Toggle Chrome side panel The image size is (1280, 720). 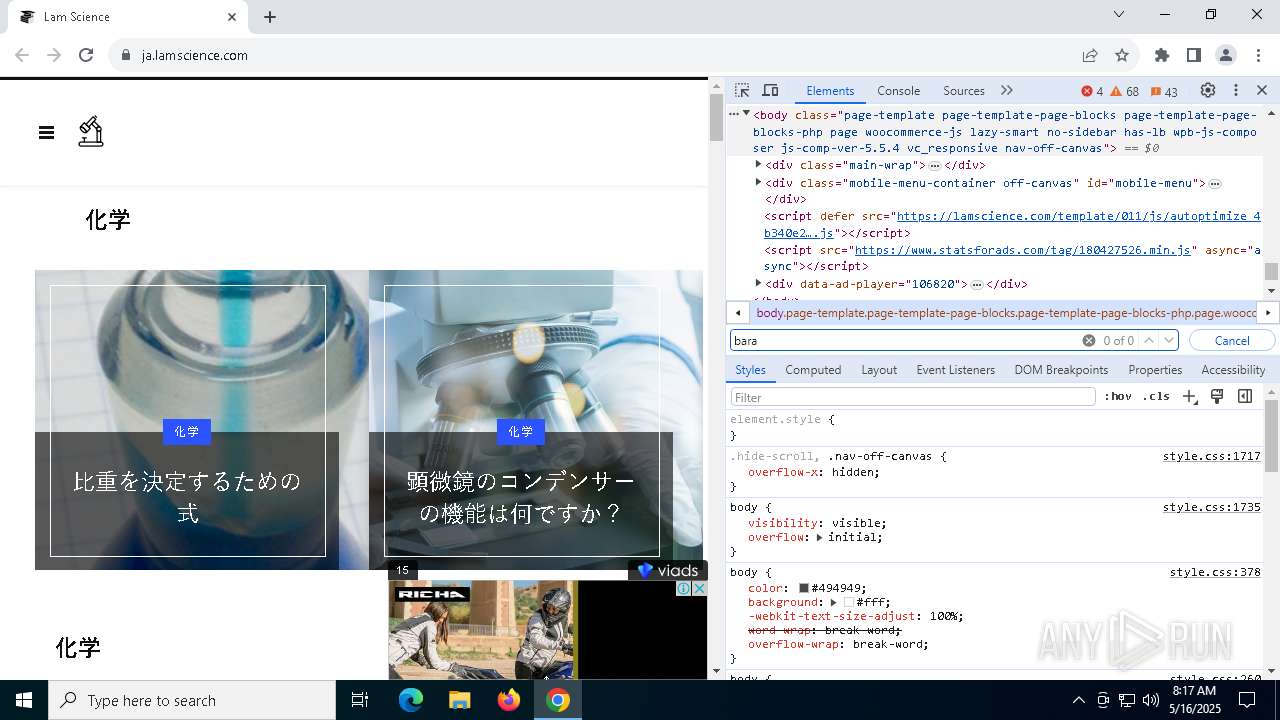[x=1194, y=55]
